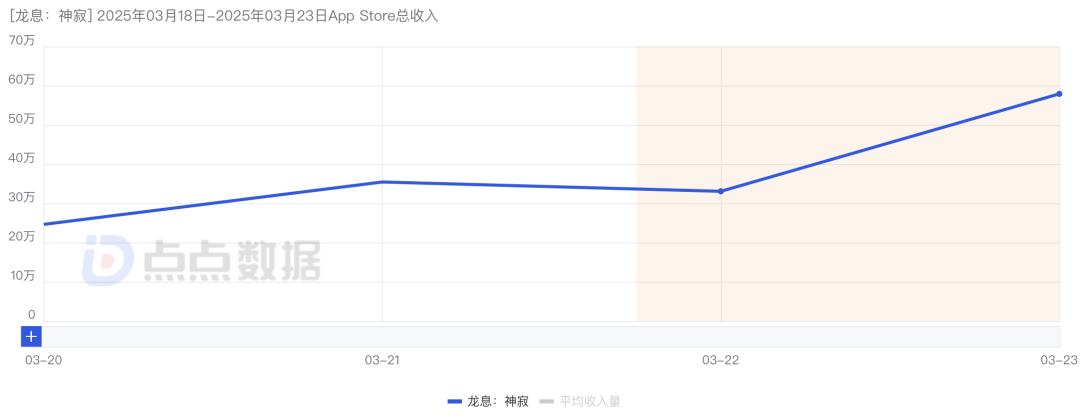1080x420 pixels.
Task: Click the 30万 y-axis label
Action: click(22, 198)
